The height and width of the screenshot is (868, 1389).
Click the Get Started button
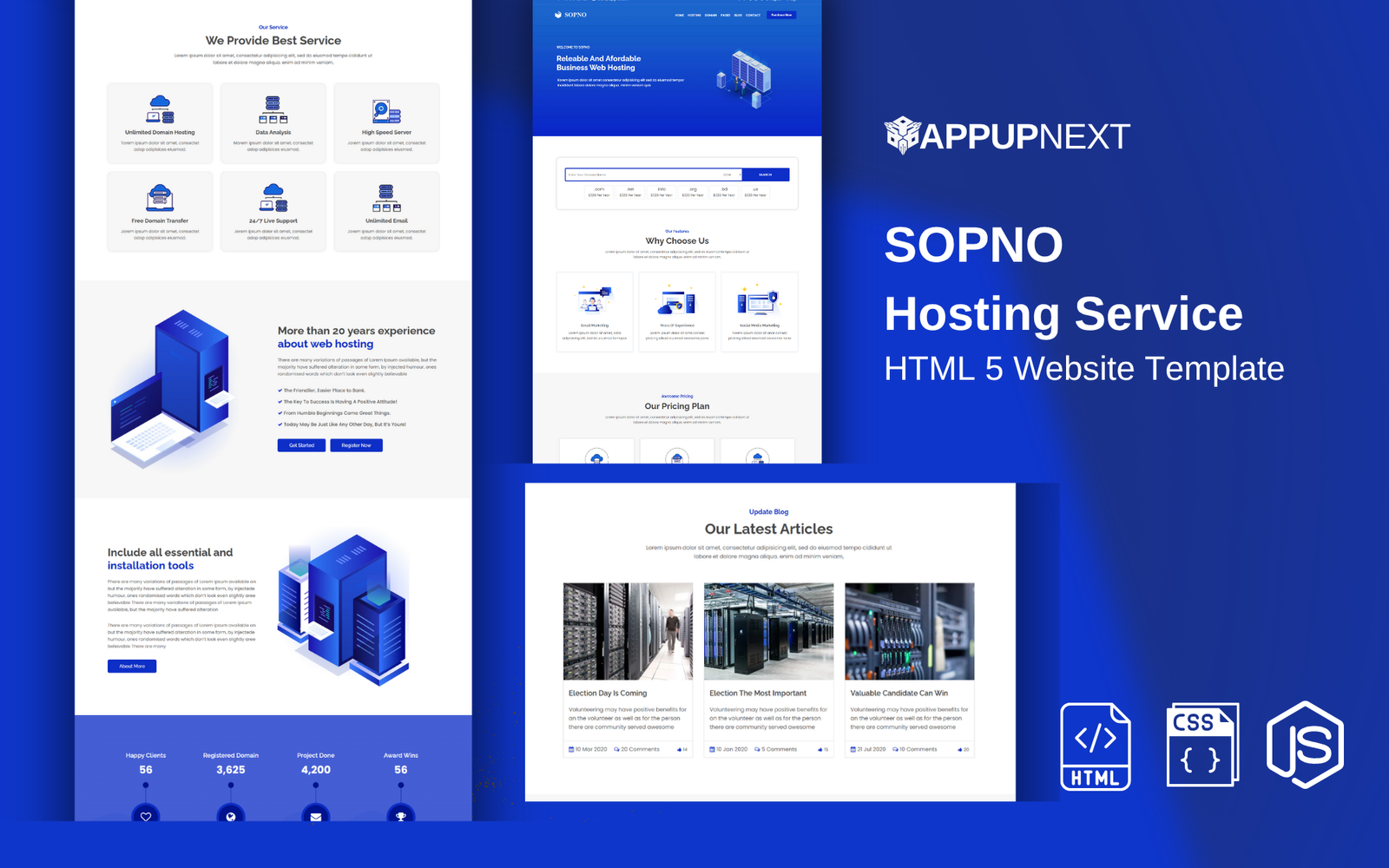coord(301,445)
